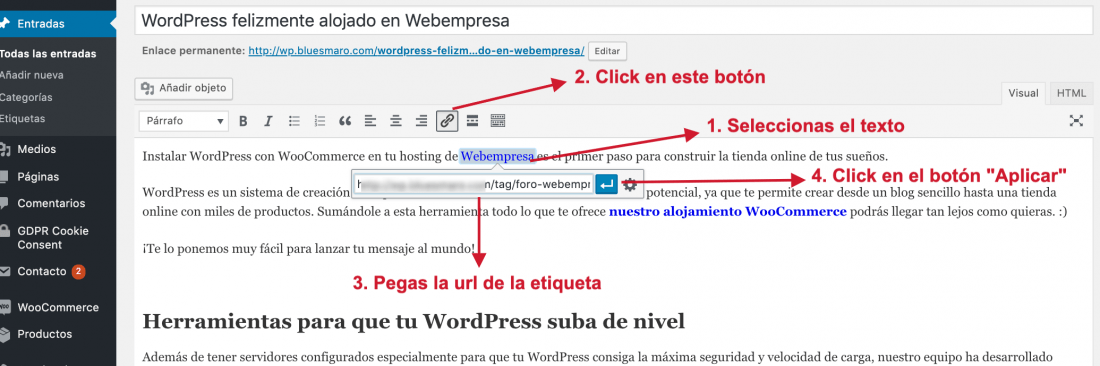
Task: Toggle bold formatting in editor toolbar
Action: tap(243, 121)
